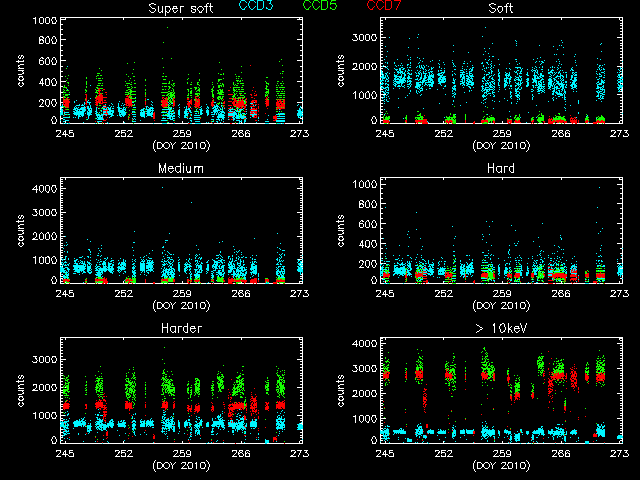Click the 245 x-axis tick under Harder plot
The image size is (640, 480).
(65, 452)
